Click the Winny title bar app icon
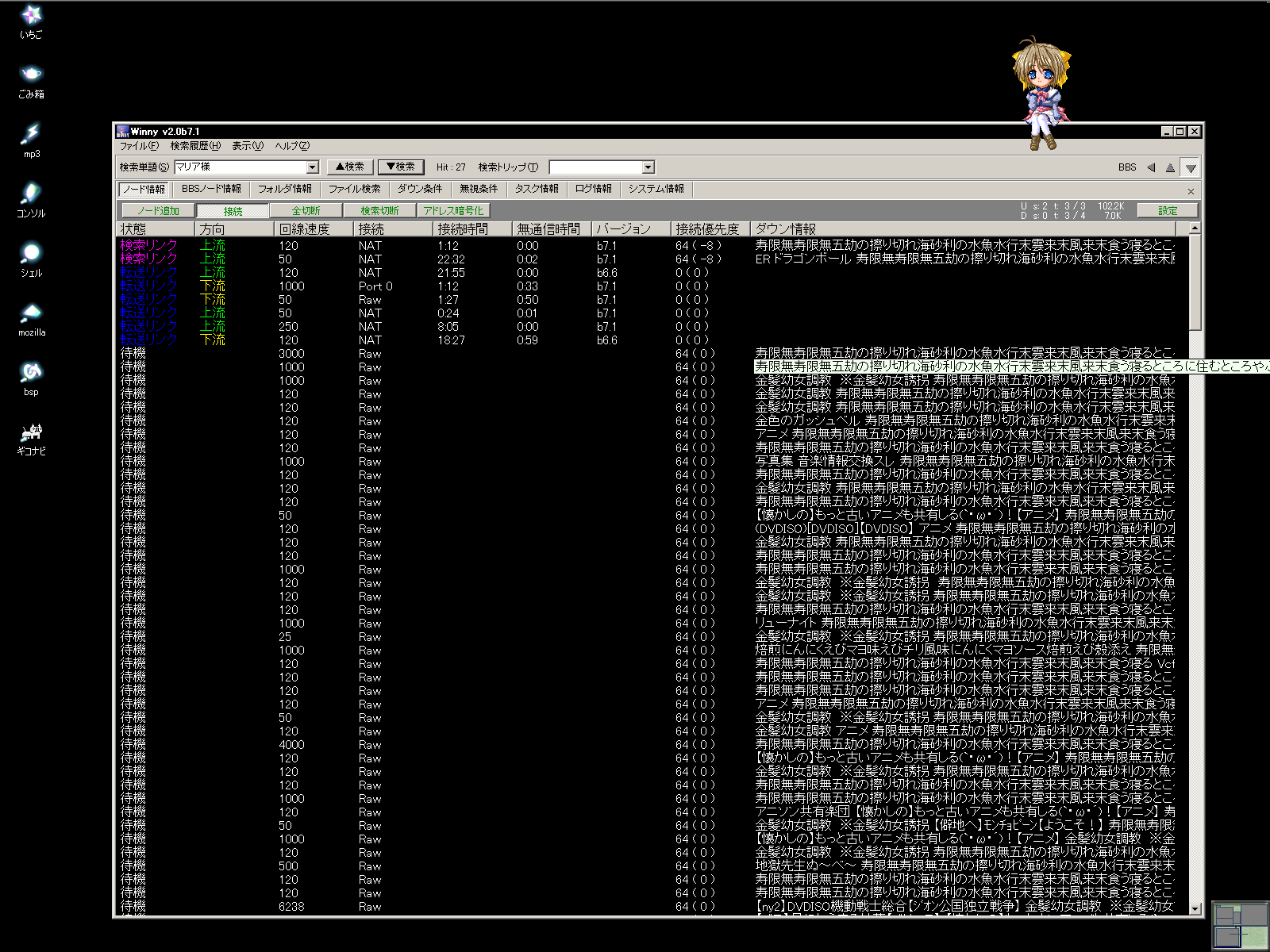 point(122,131)
